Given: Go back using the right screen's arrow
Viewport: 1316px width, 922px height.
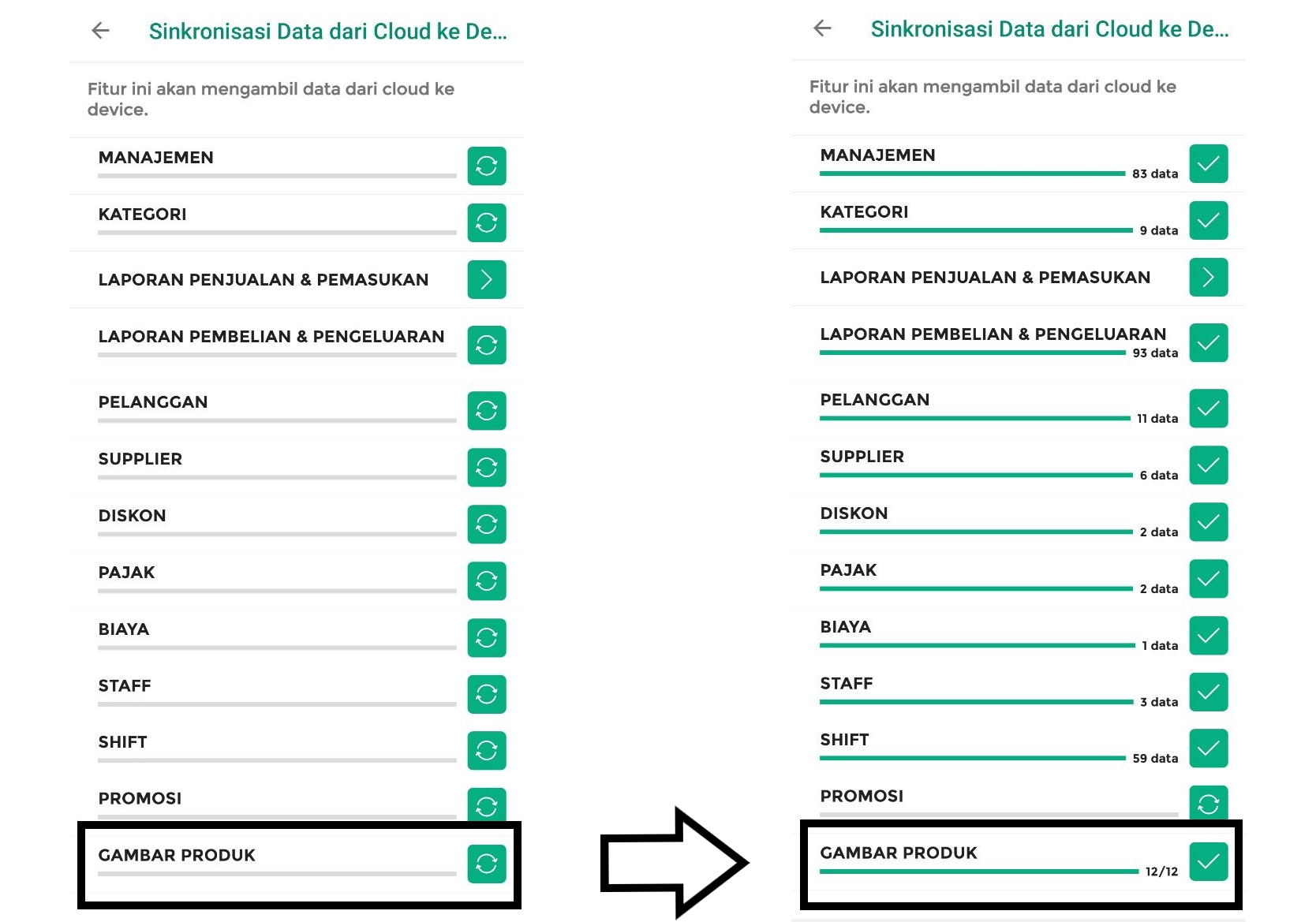Looking at the screenshot, I should (822, 28).
